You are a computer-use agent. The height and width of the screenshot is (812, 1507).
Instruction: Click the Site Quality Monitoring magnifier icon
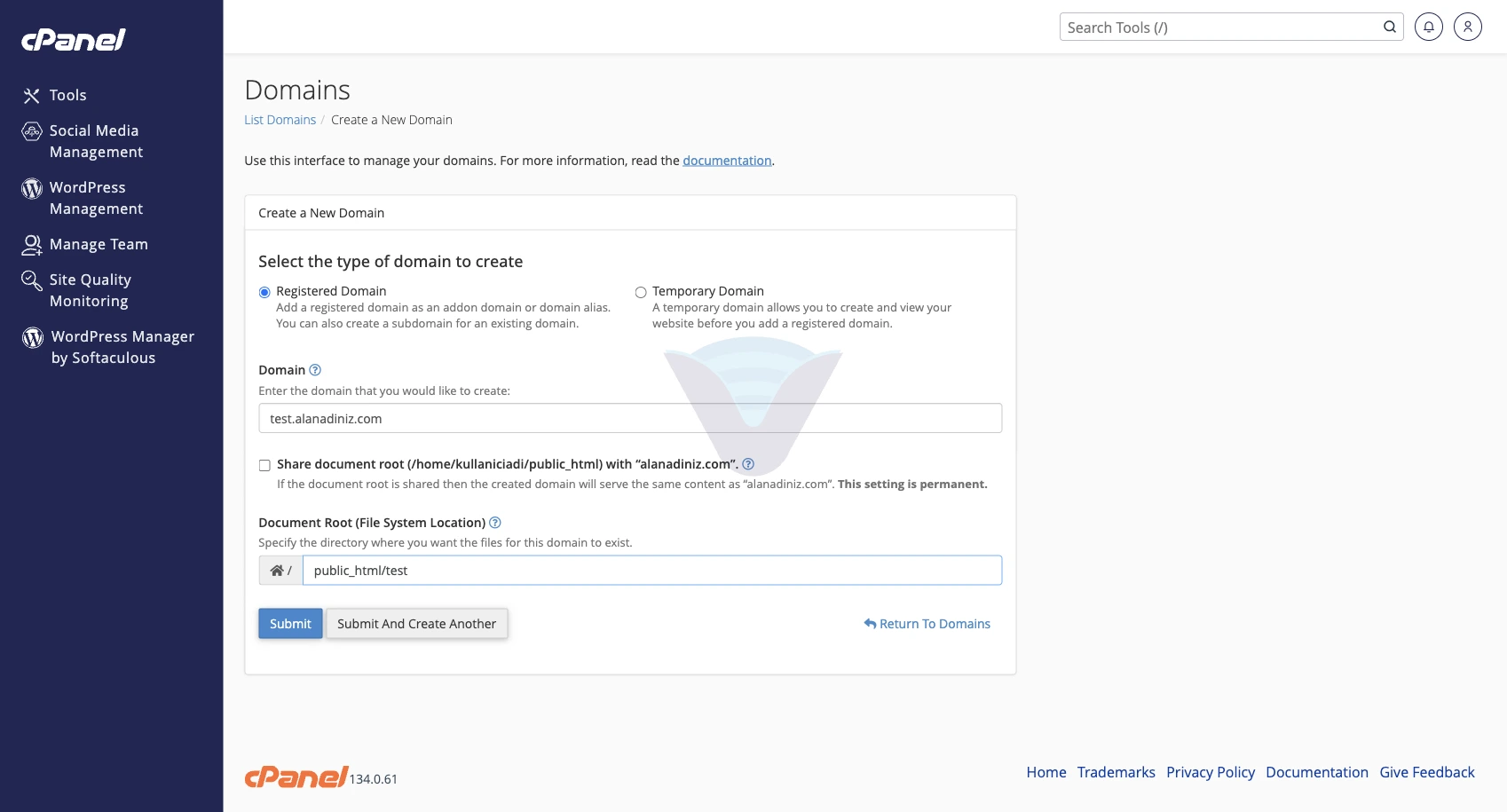32,280
